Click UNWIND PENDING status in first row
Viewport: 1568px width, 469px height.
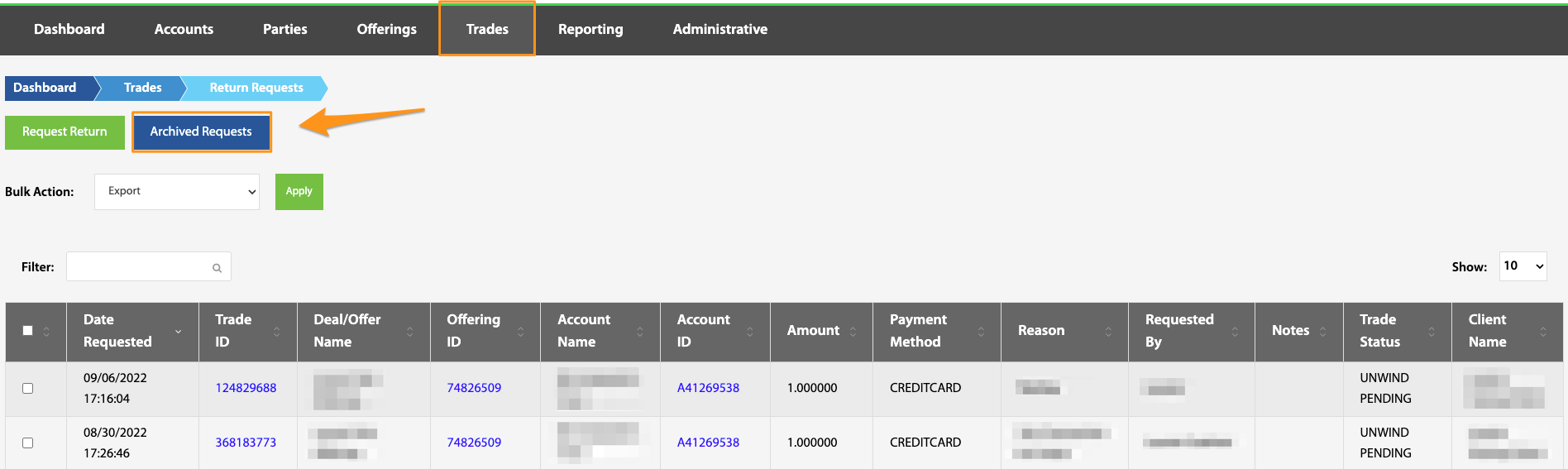coord(1385,388)
